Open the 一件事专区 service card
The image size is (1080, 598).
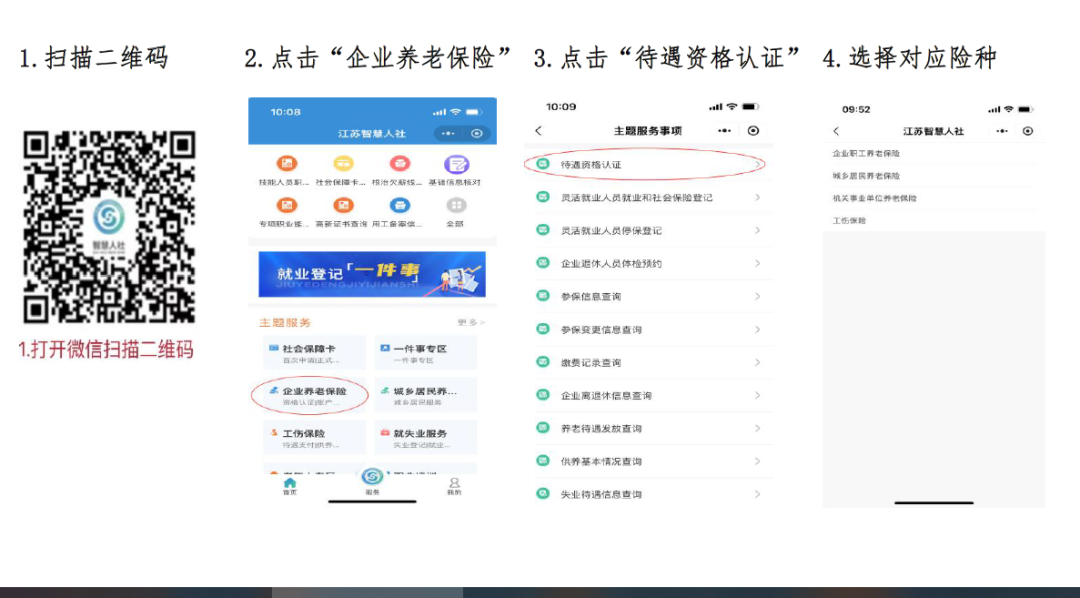425,353
